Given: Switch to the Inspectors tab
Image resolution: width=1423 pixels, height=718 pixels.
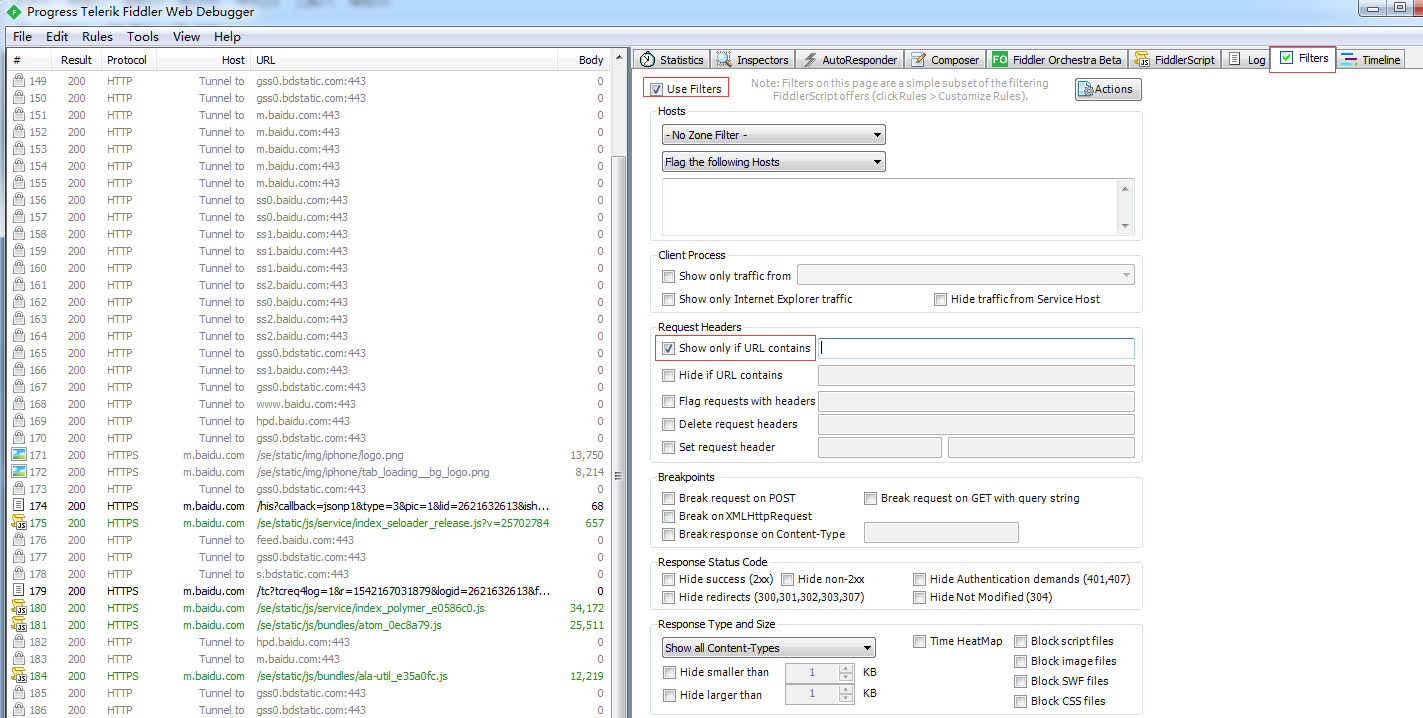Looking at the screenshot, I should pos(752,60).
